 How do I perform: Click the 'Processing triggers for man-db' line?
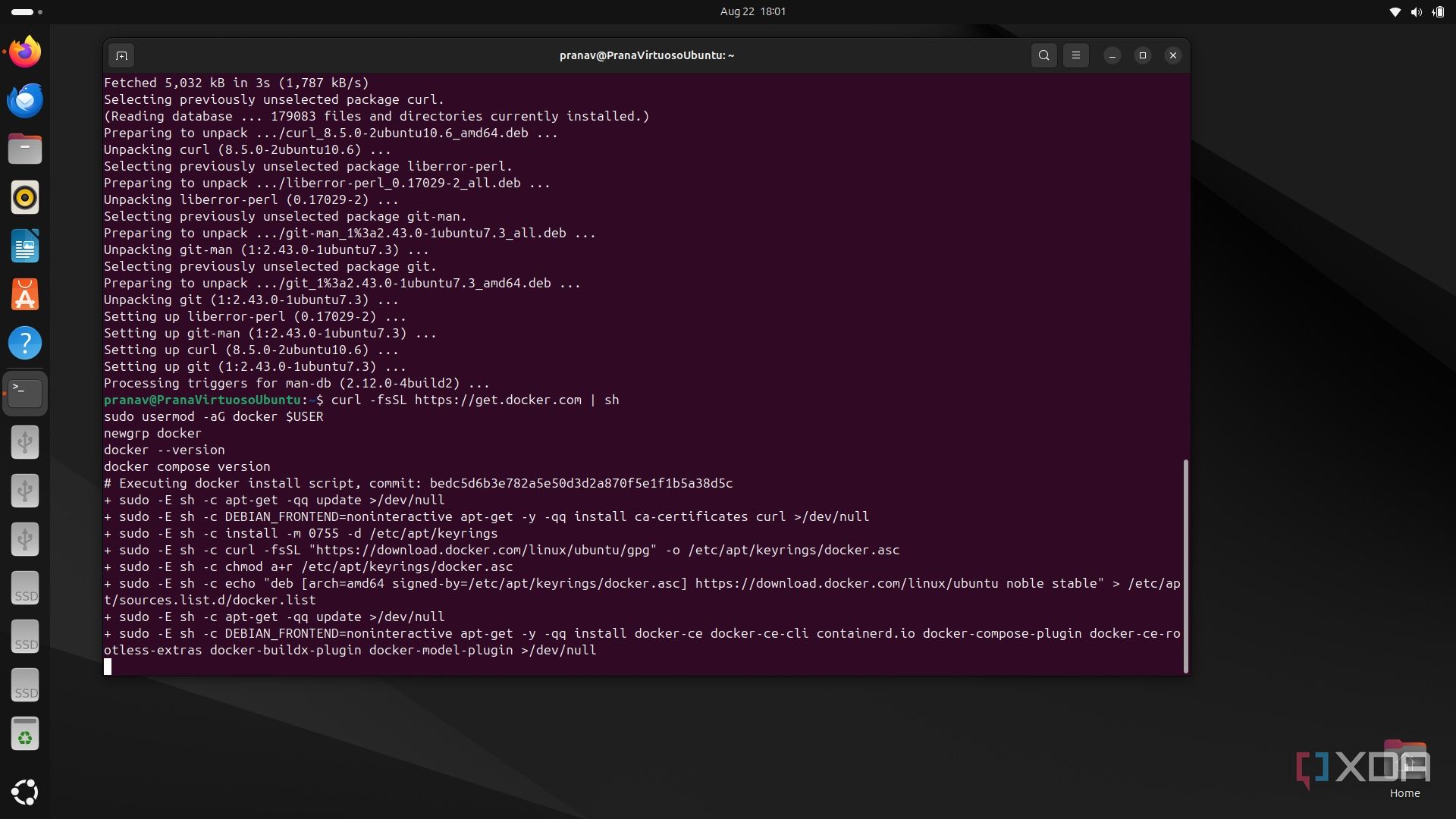coord(297,383)
